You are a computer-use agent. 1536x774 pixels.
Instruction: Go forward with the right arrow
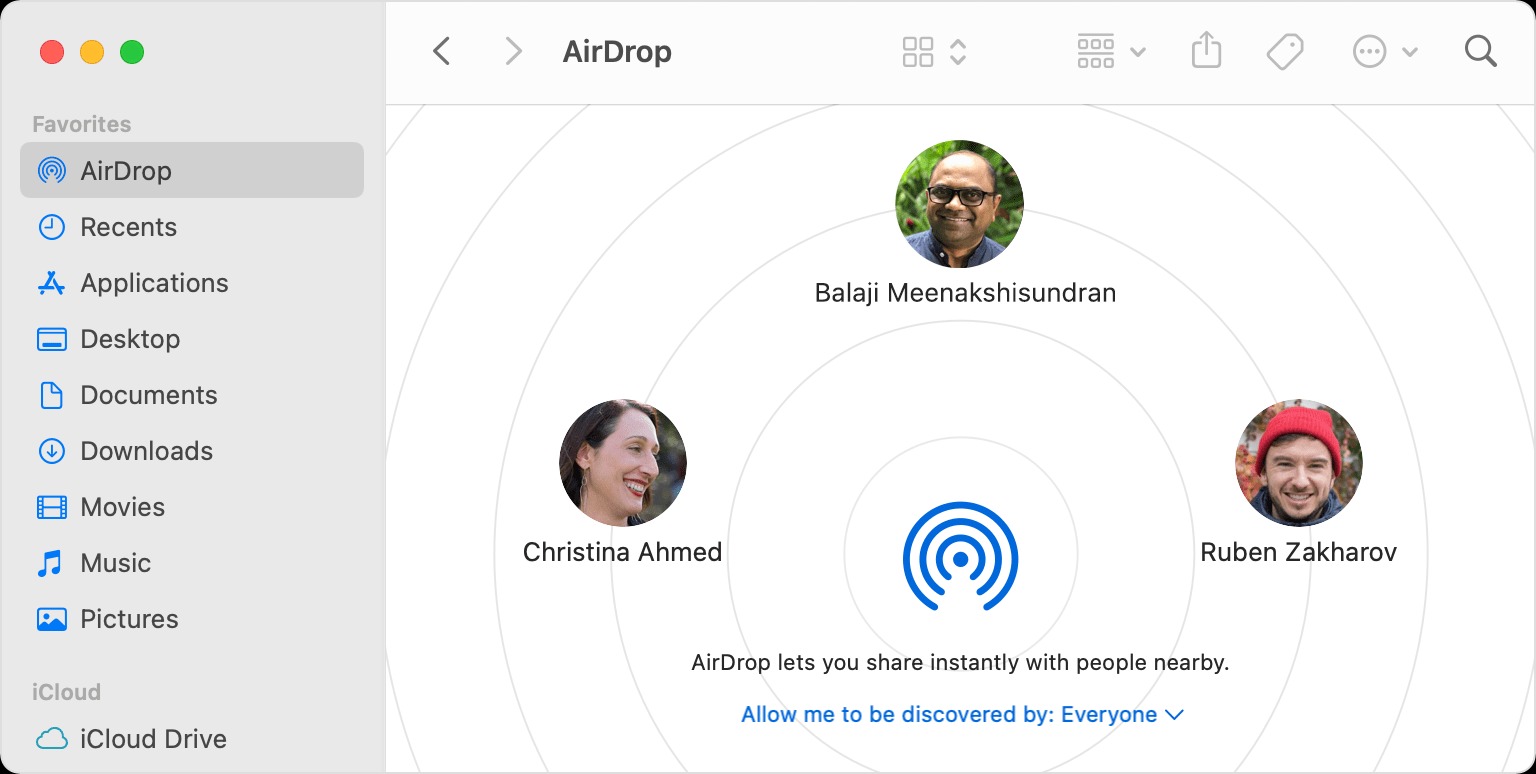[513, 51]
